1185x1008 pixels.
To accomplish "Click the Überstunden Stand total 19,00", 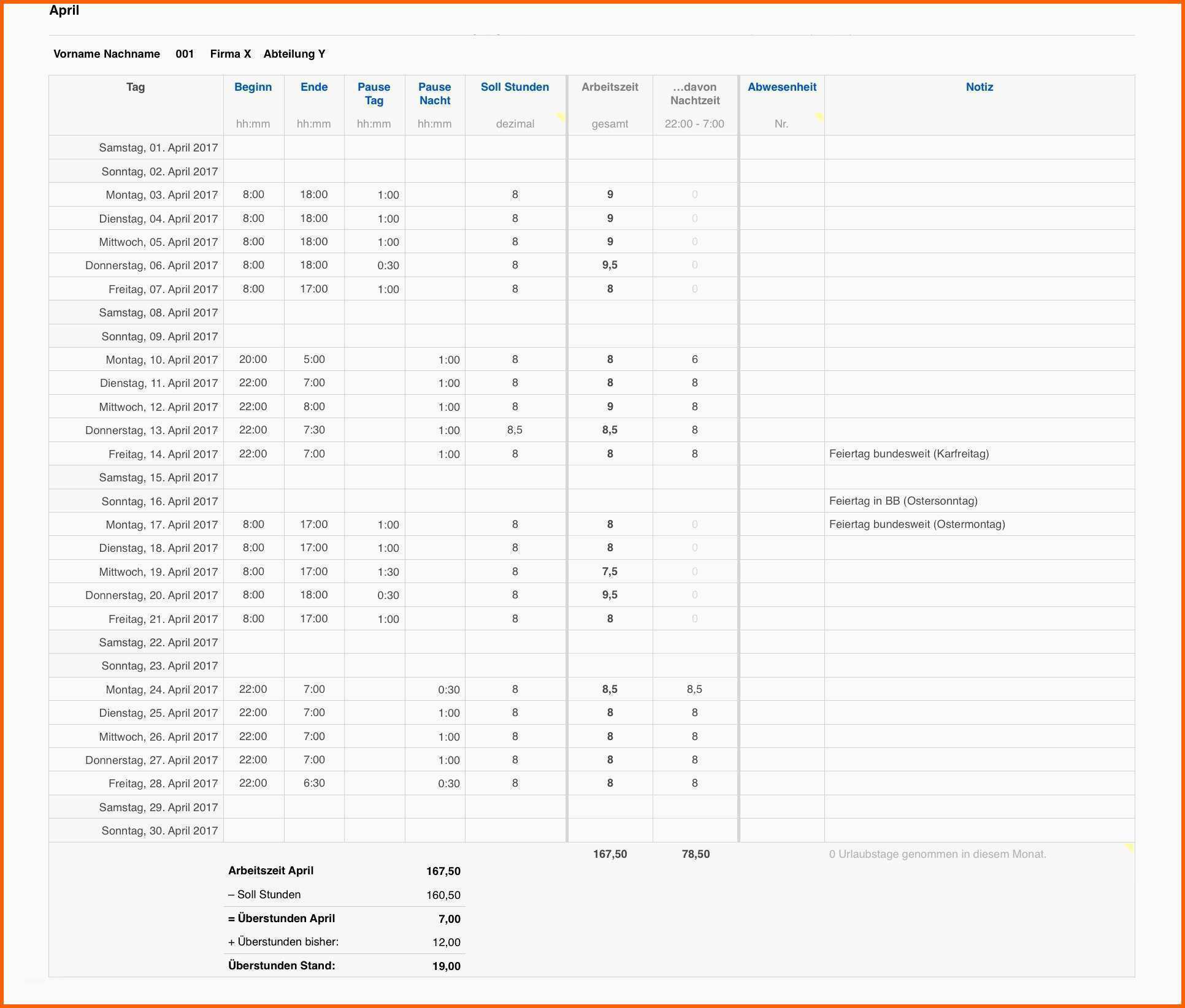I will pyautogui.click(x=446, y=966).
